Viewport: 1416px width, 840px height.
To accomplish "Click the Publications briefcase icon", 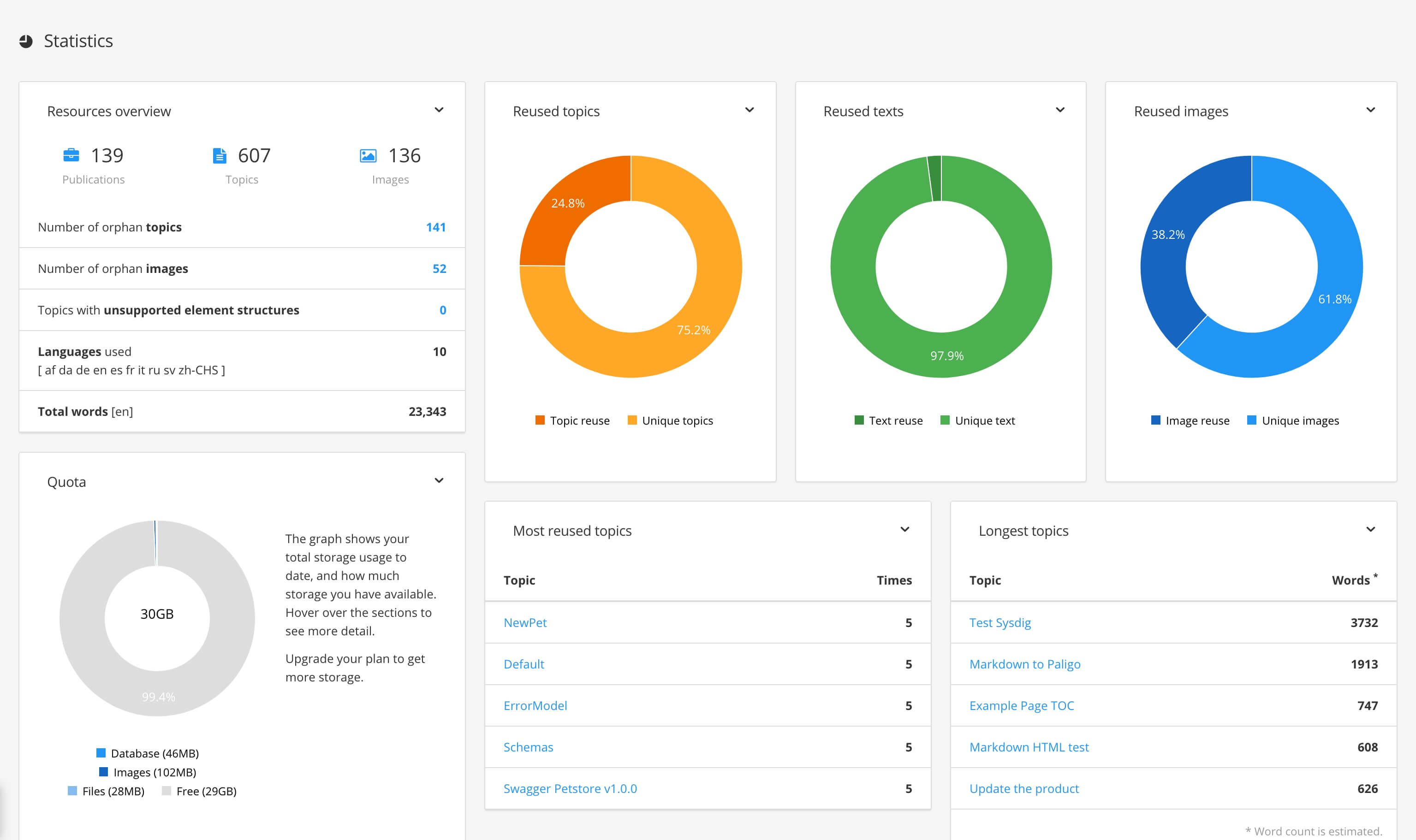I will click(x=71, y=155).
